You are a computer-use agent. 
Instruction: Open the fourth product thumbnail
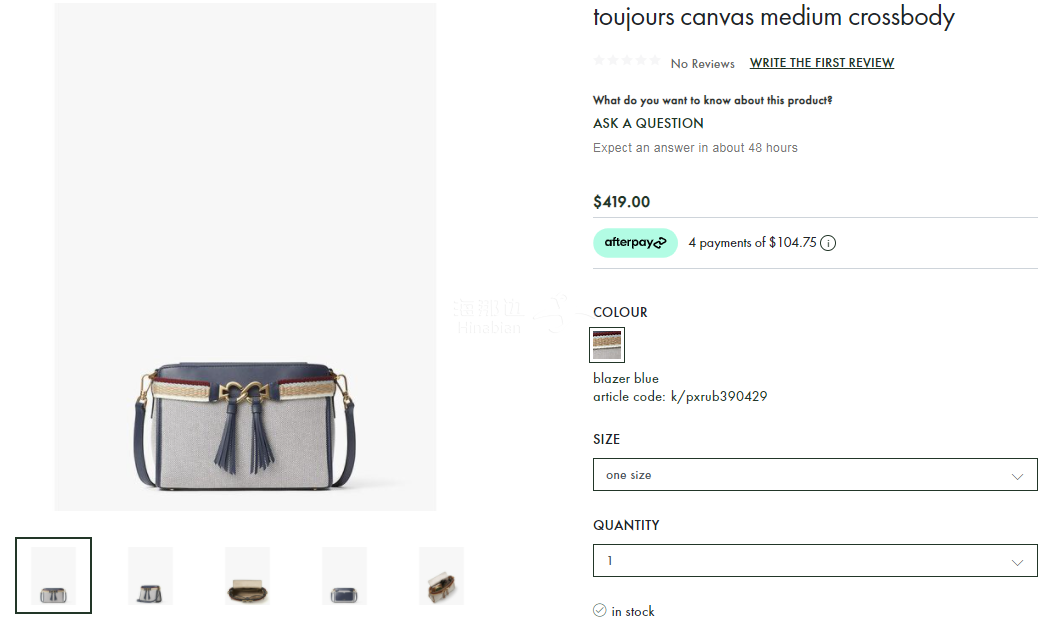point(344,575)
